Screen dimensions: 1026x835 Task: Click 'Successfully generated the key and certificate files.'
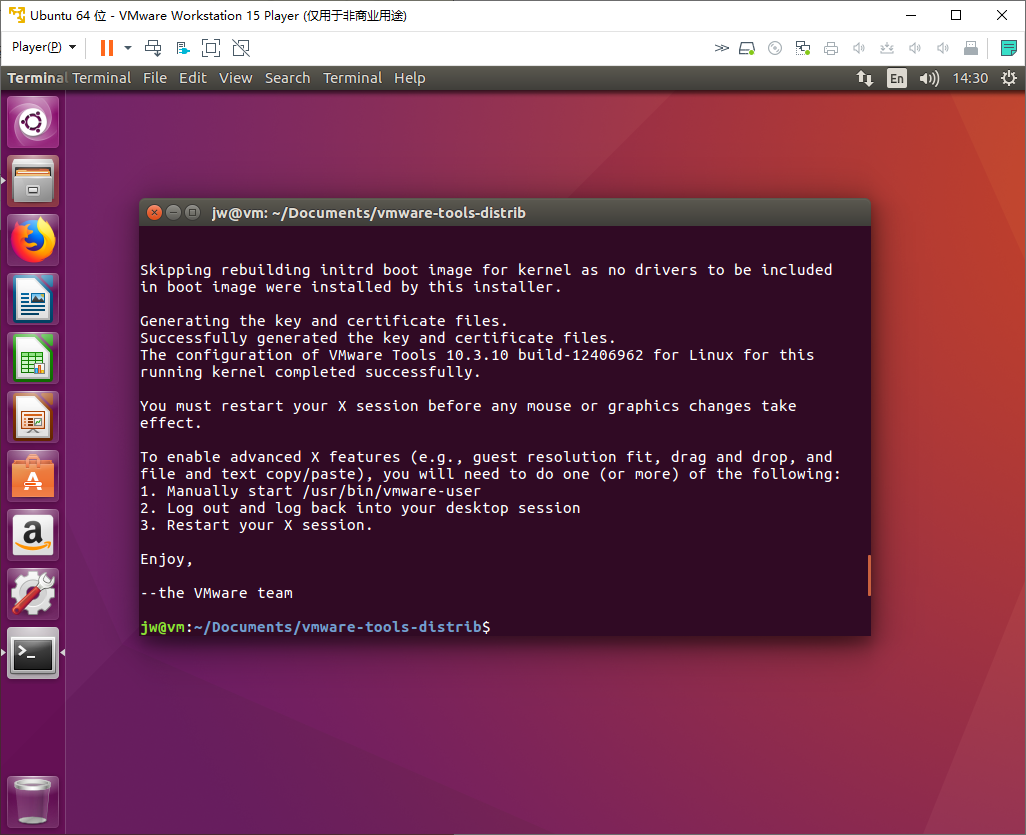[x=378, y=338]
